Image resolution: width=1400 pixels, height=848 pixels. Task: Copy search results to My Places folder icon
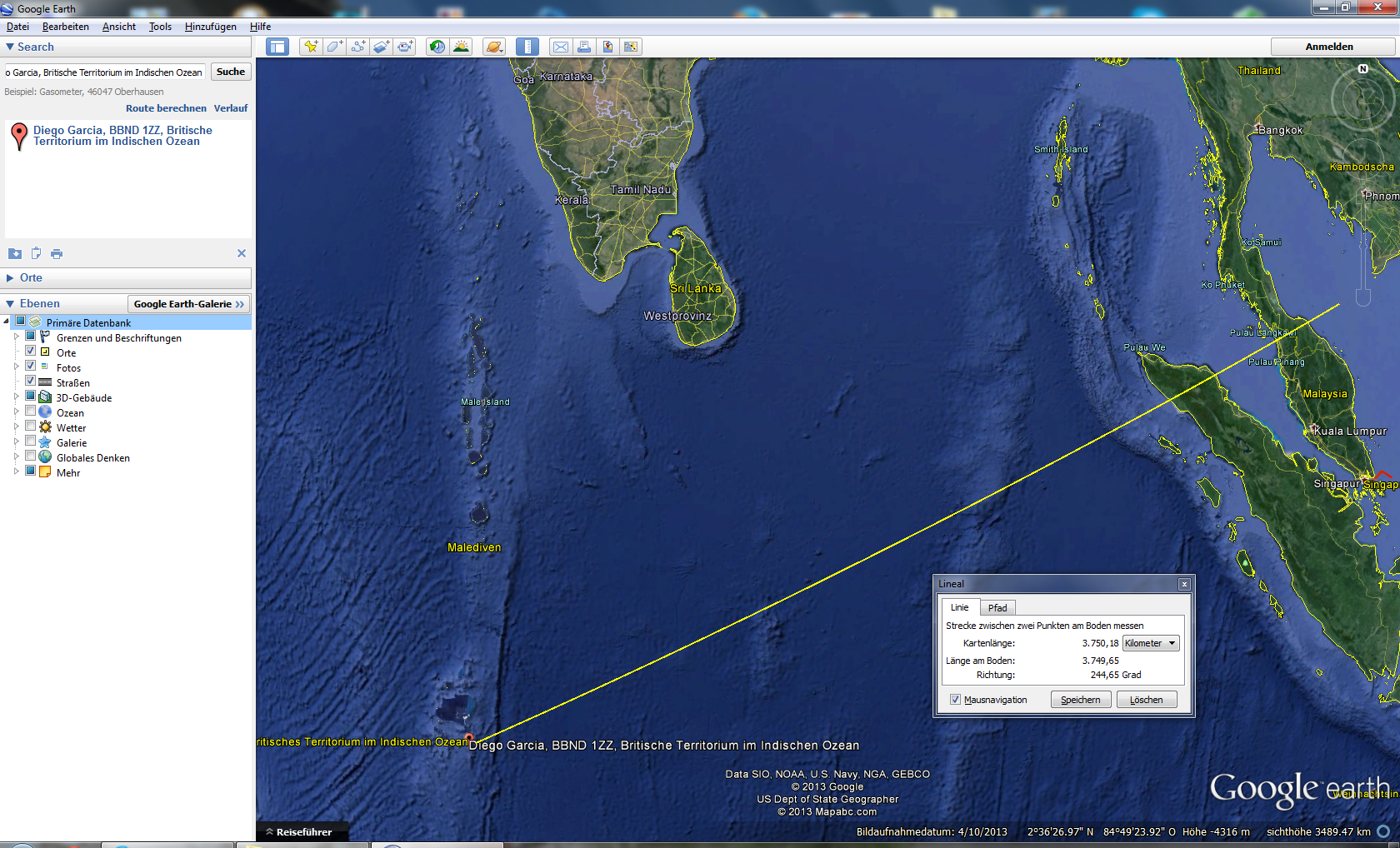tap(15, 253)
